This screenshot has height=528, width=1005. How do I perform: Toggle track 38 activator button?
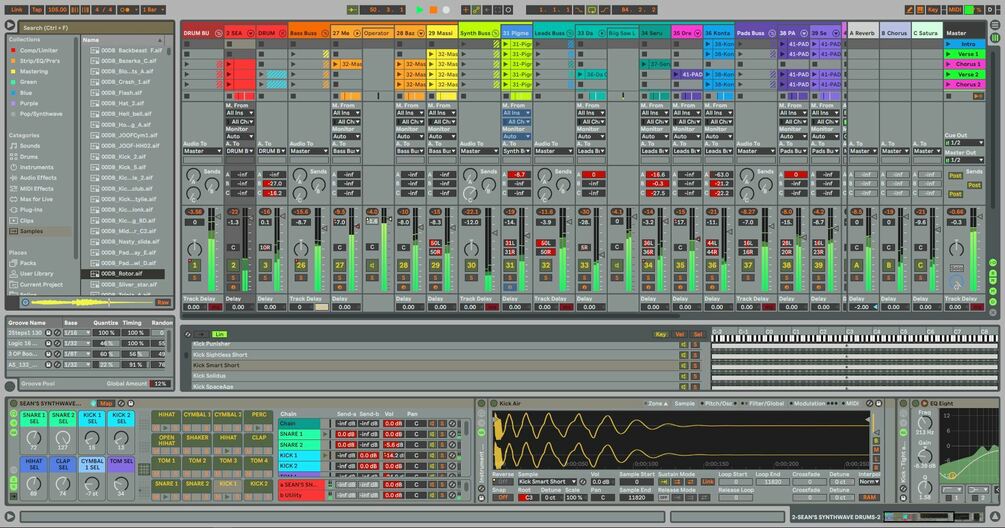tap(786, 265)
